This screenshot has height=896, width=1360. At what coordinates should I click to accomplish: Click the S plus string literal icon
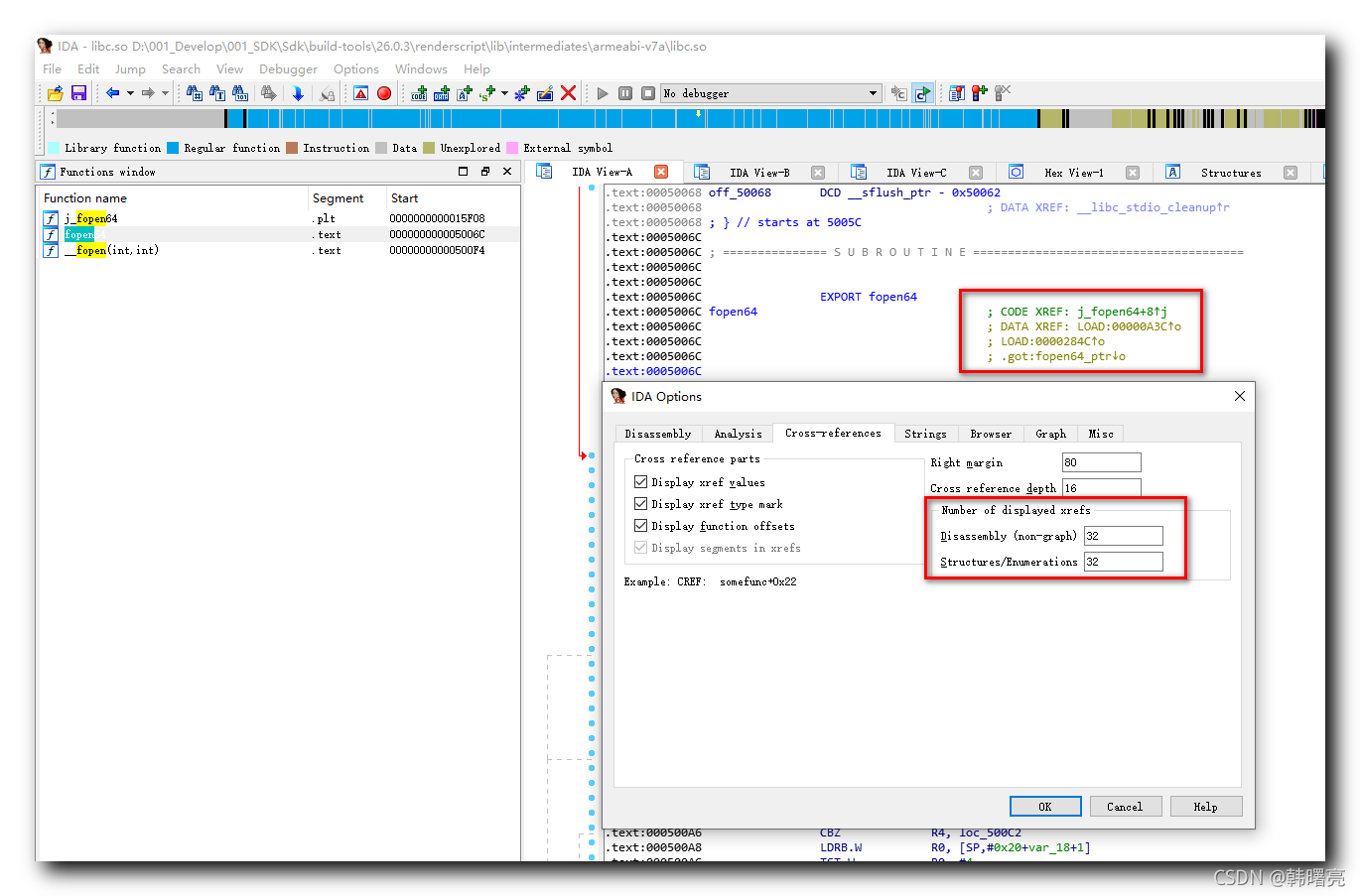(486, 93)
